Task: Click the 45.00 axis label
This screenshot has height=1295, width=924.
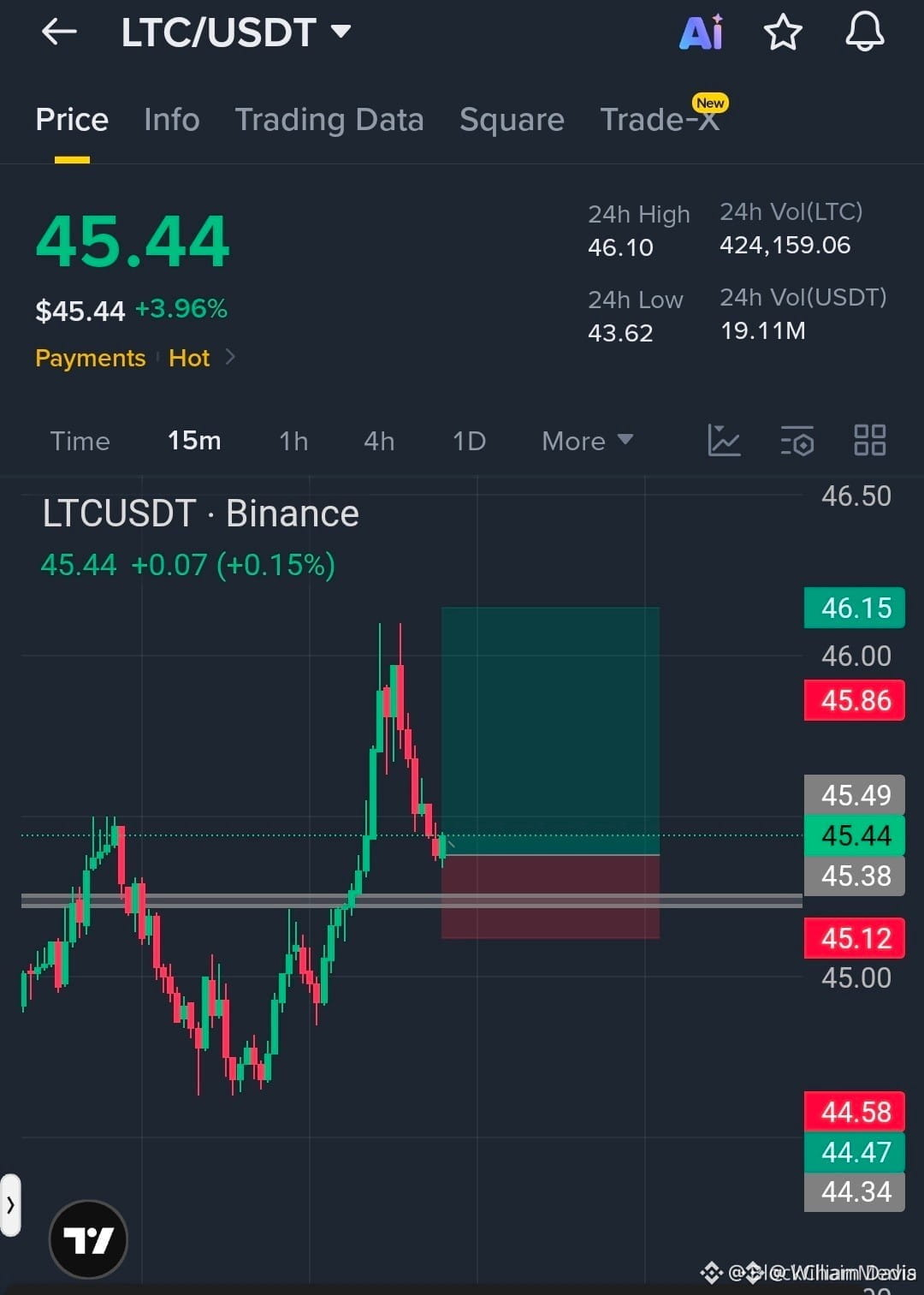Action: point(856,978)
